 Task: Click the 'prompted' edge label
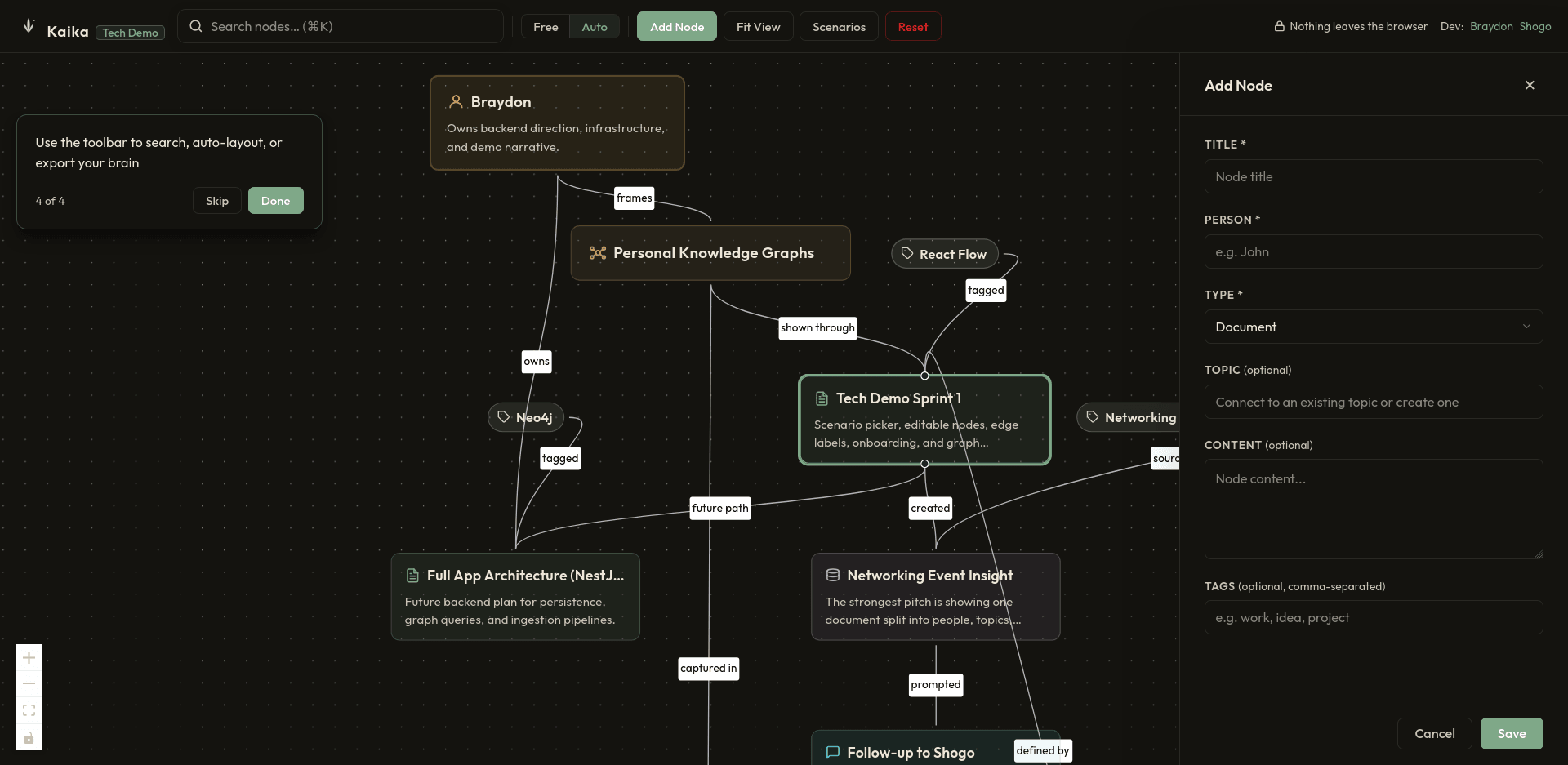point(936,684)
